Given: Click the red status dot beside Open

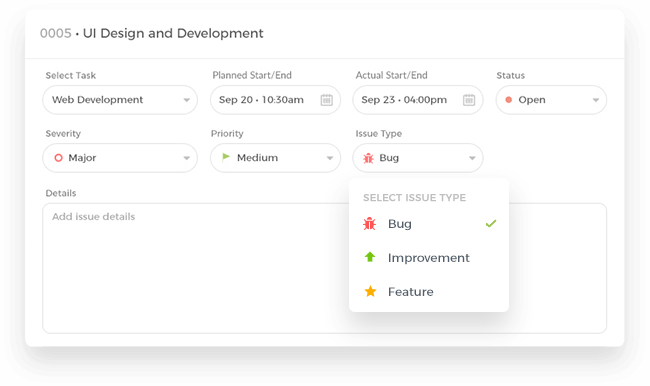Looking at the screenshot, I should tap(509, 100).
